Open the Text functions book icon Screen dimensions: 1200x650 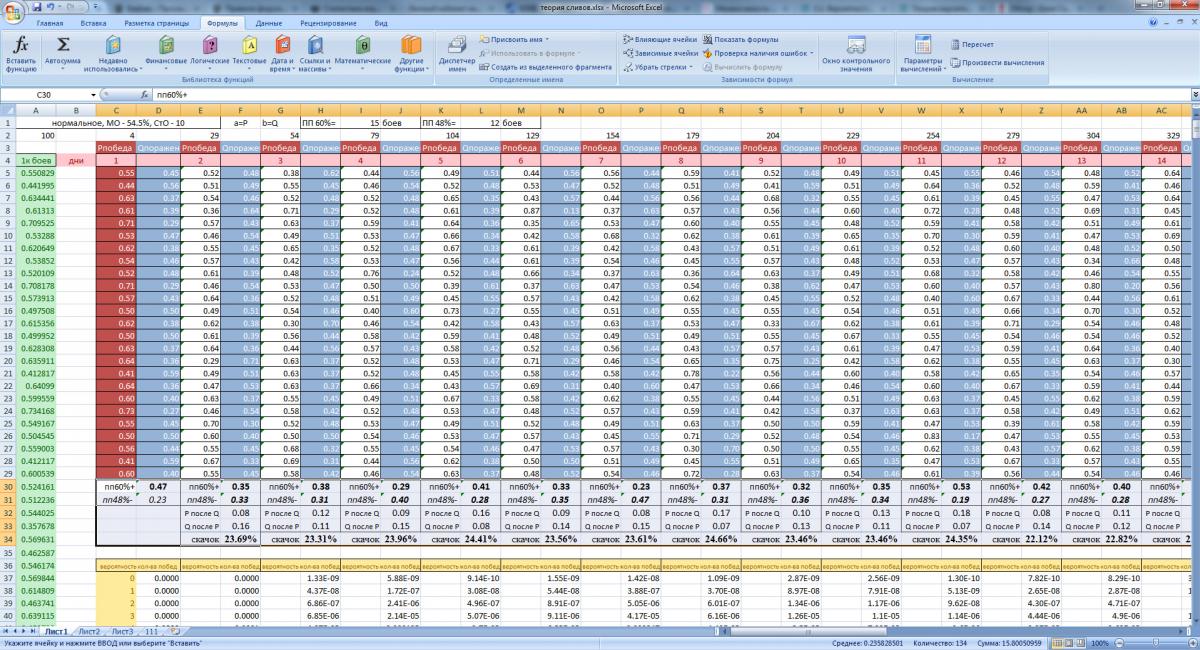click(x=249, y=52)
